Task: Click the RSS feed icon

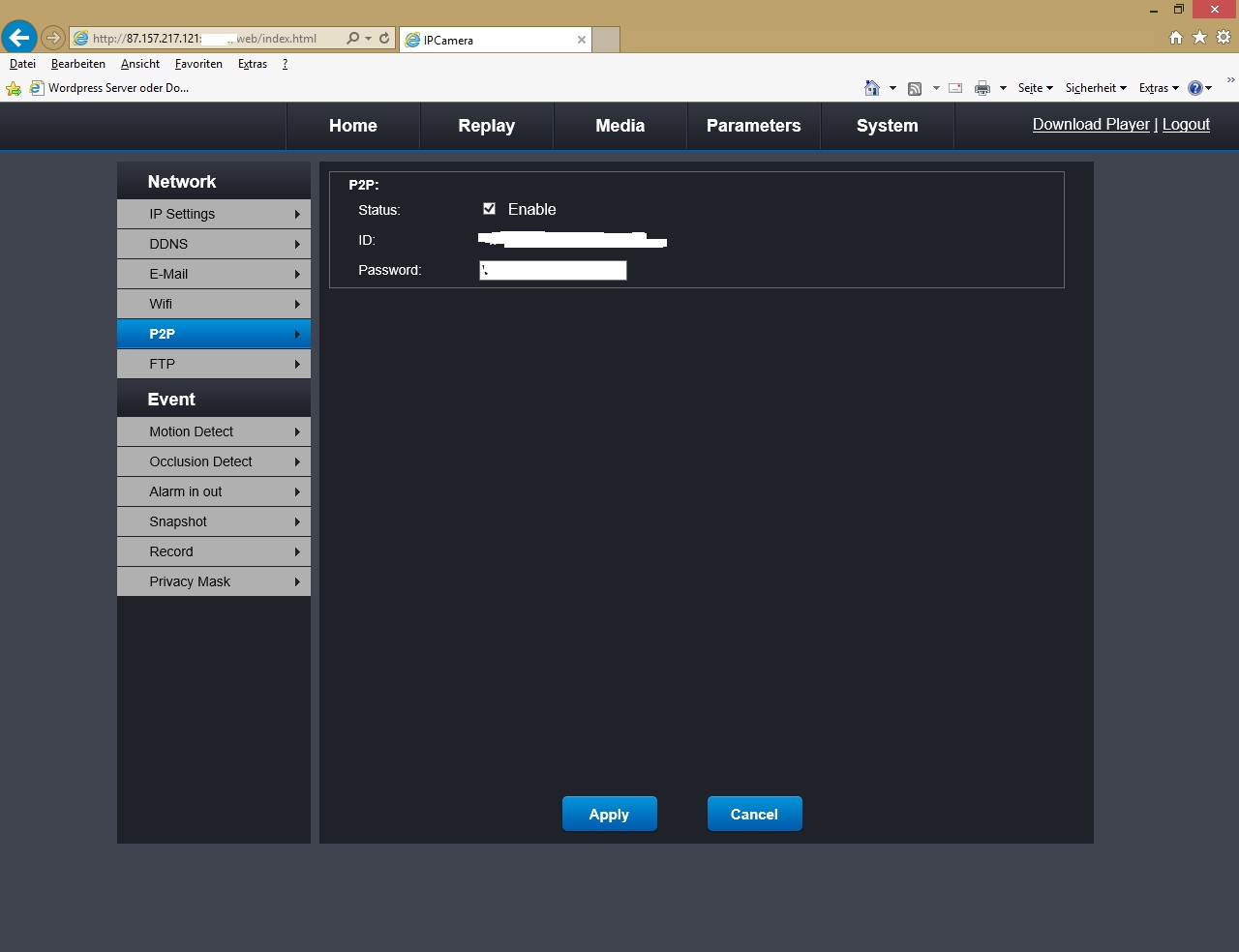Action: click(915, 88)
